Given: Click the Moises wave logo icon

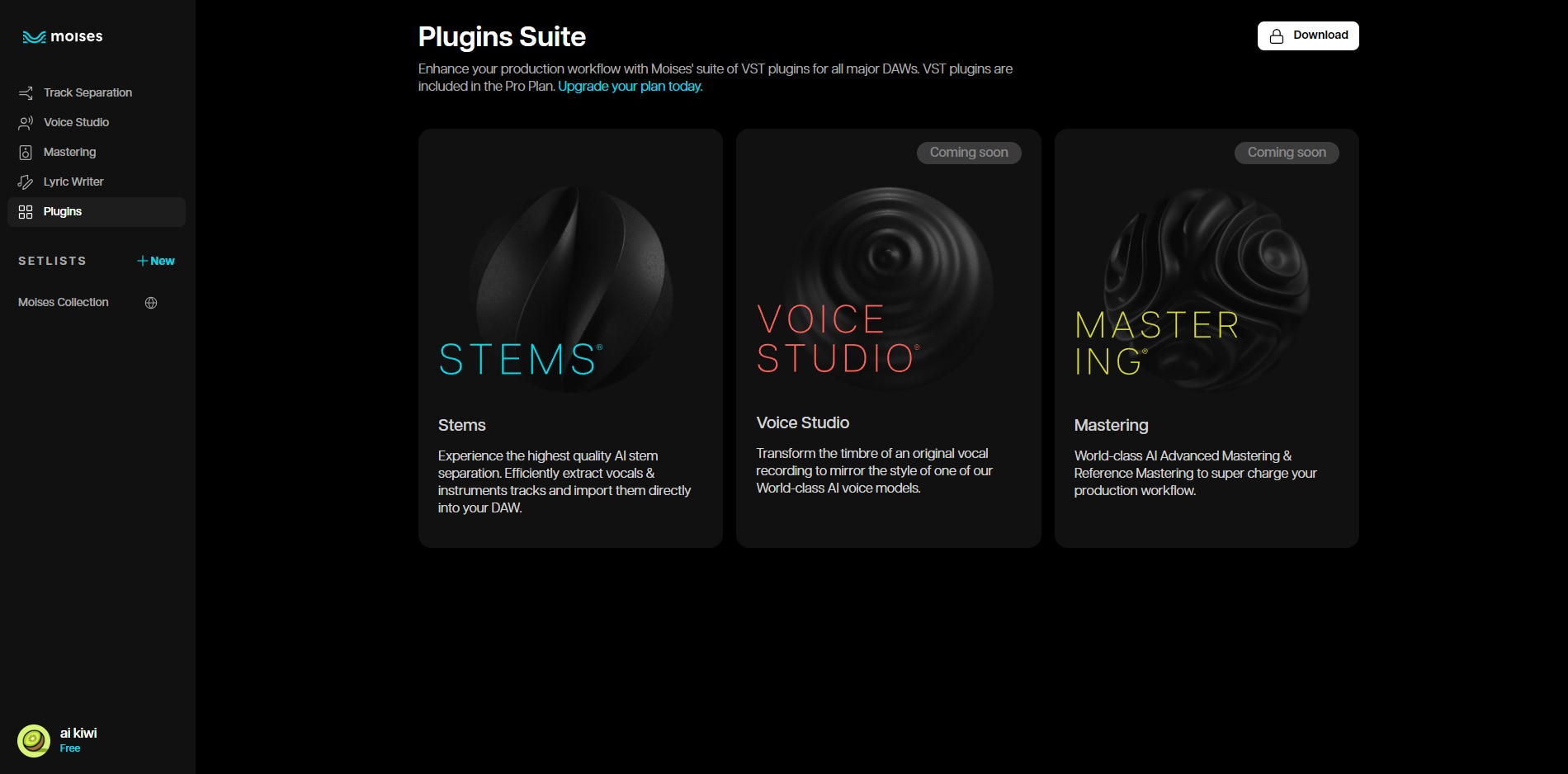Looking at the screenshot, I should tap(34, 37).
